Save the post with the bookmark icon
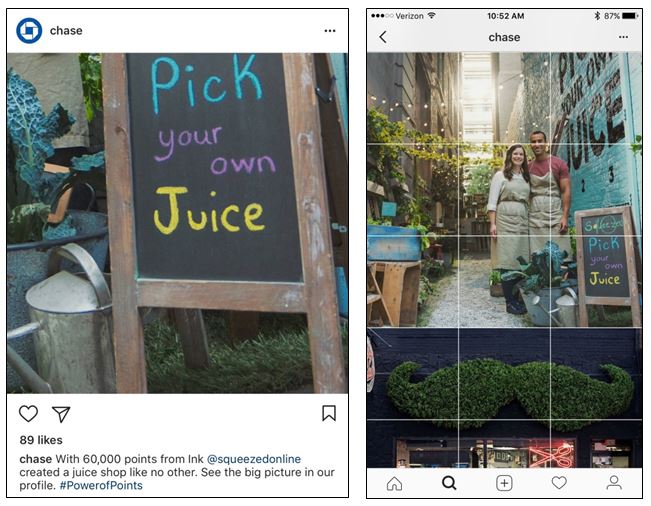Viewport: 651px width, 506px height. (329, 413)
